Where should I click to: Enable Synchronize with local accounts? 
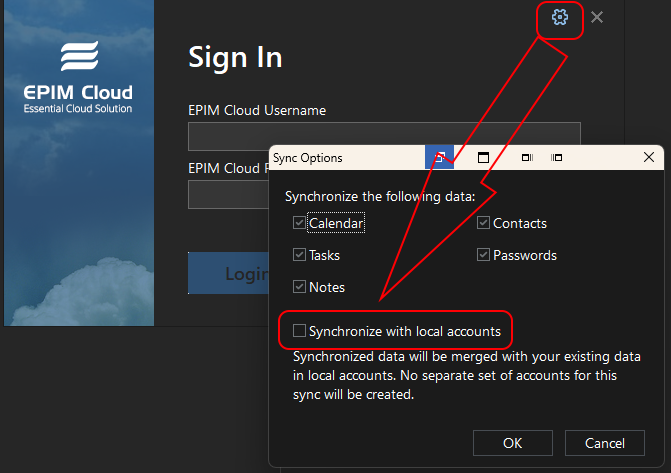pos(299,330)
